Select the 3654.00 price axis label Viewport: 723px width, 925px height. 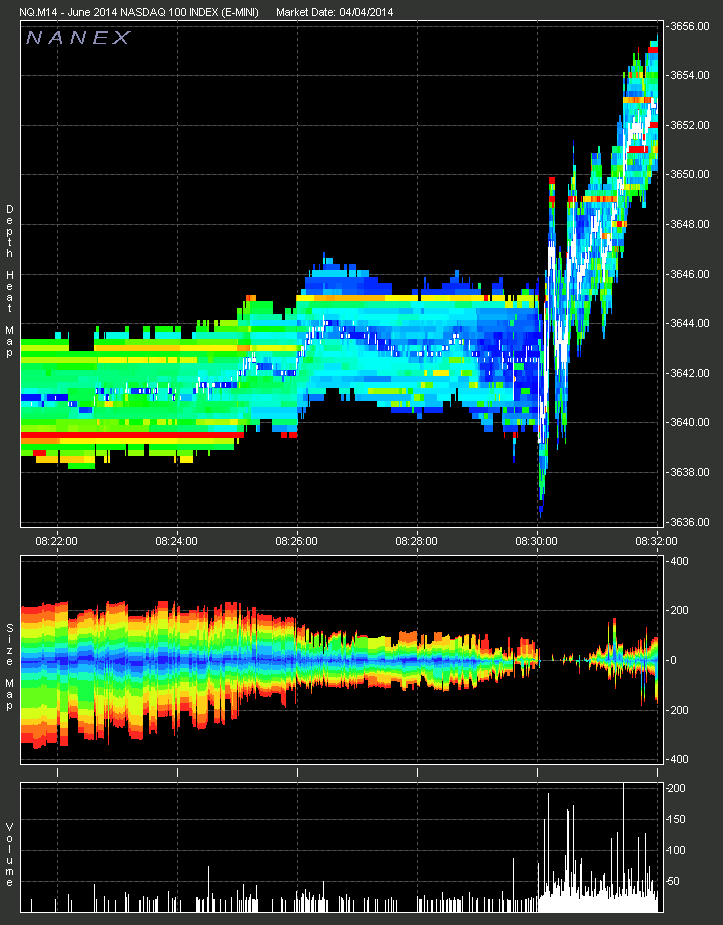pyautogui.click(x=689, y=76)
